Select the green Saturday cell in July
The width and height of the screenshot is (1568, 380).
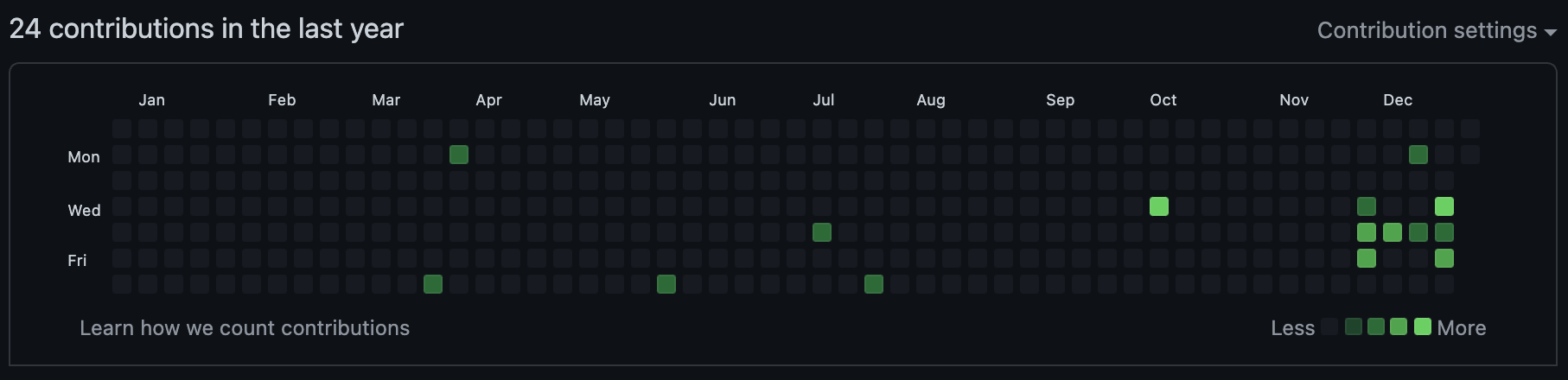pyautogui.click(x=874, y=284)
